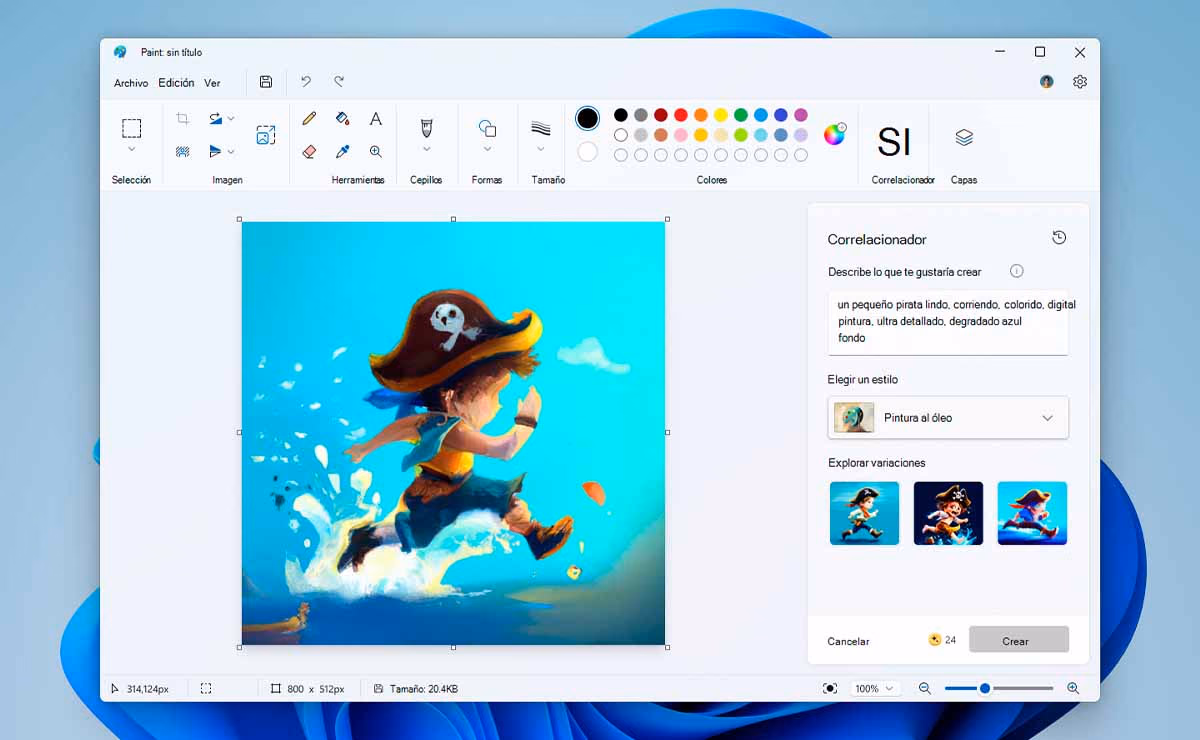The width and height of the screenshot is (1200, 740).
Task: Expand the Formas shapes chevron
Action: [487, 150]
